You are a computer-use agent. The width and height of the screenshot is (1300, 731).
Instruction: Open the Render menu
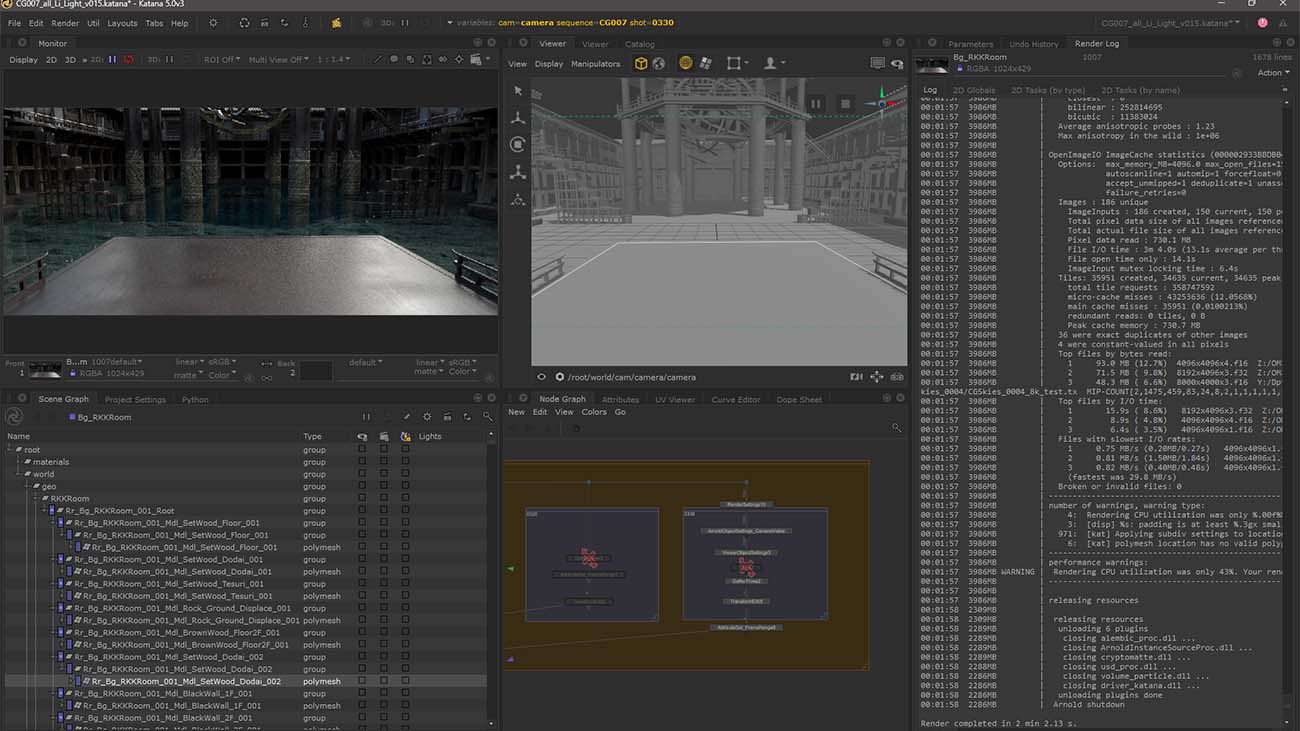click(65, 23)
